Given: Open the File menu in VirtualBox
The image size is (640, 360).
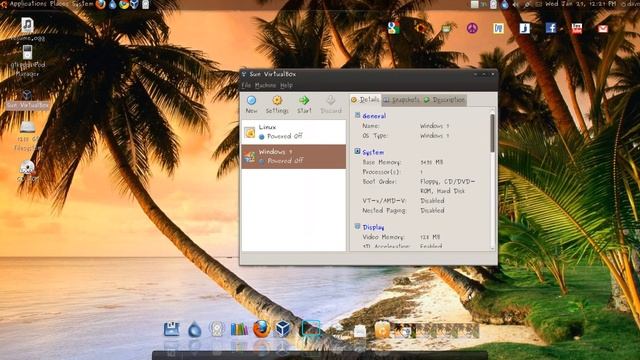Looking at the screenshot, I should (x=246, y=85).
